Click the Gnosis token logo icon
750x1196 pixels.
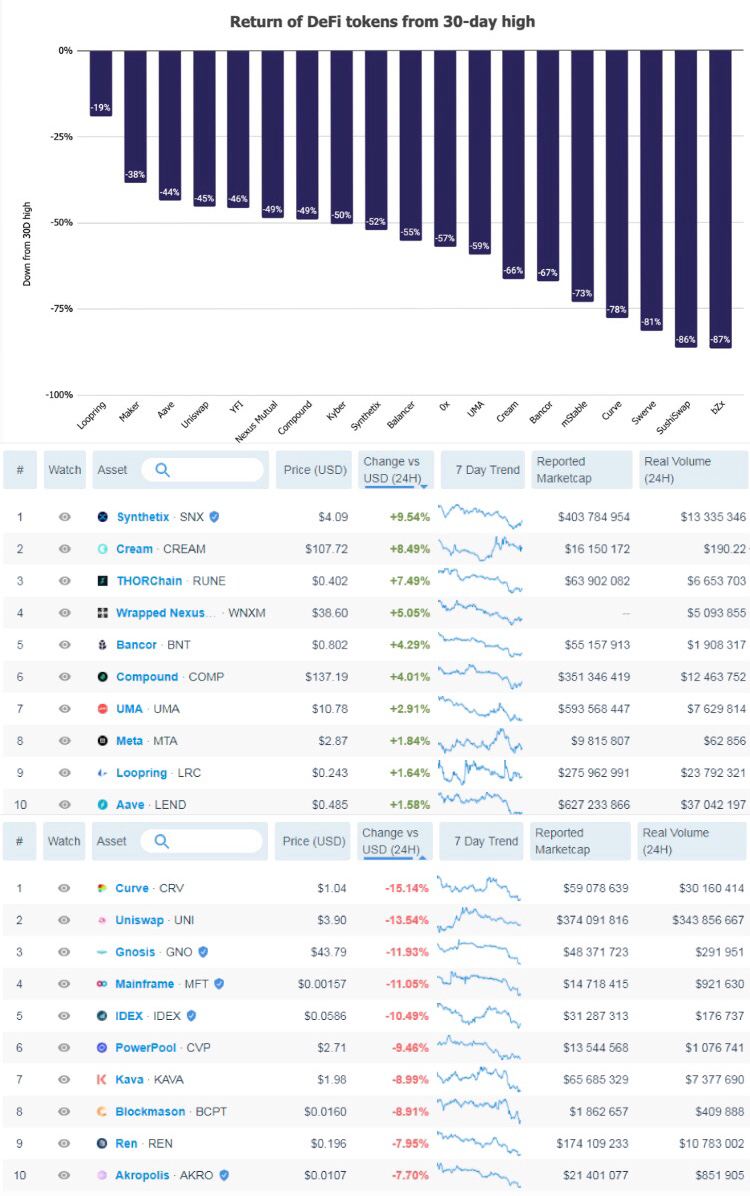[x=102, y=953]
